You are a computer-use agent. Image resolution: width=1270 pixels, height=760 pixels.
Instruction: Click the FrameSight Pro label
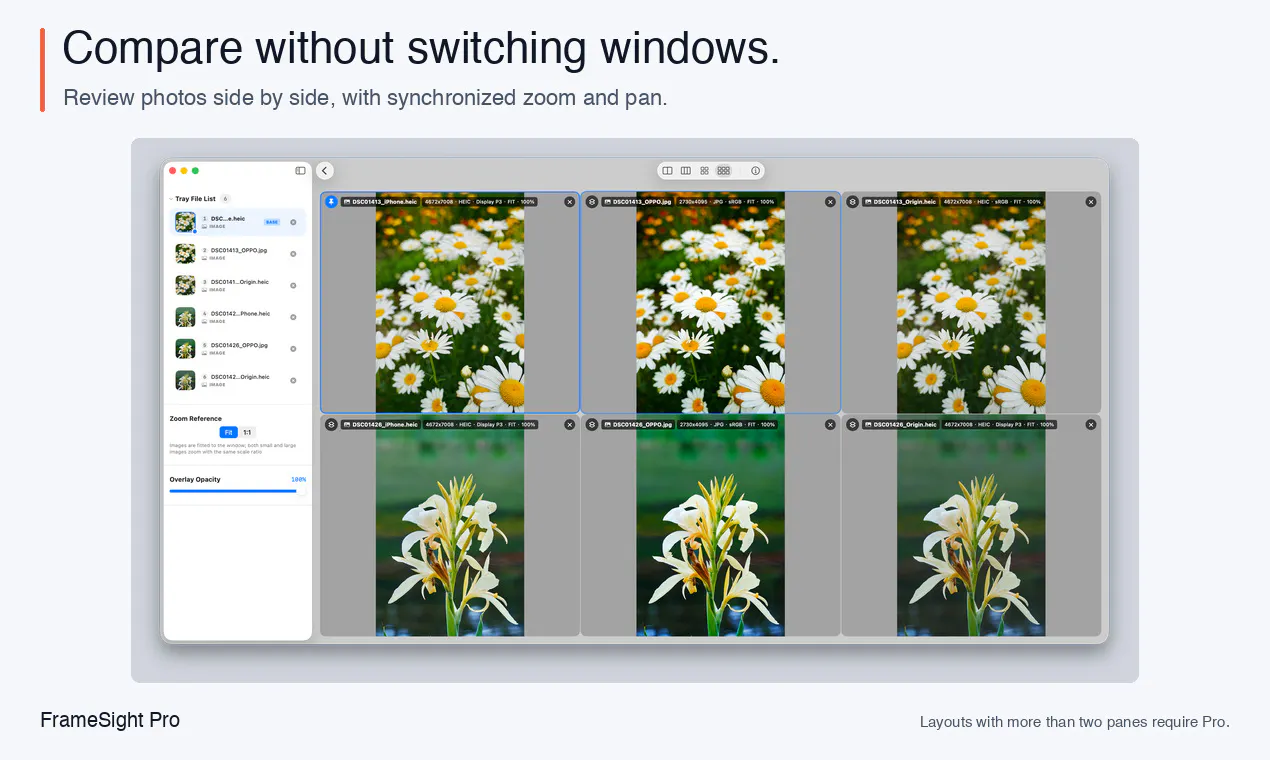110,720
